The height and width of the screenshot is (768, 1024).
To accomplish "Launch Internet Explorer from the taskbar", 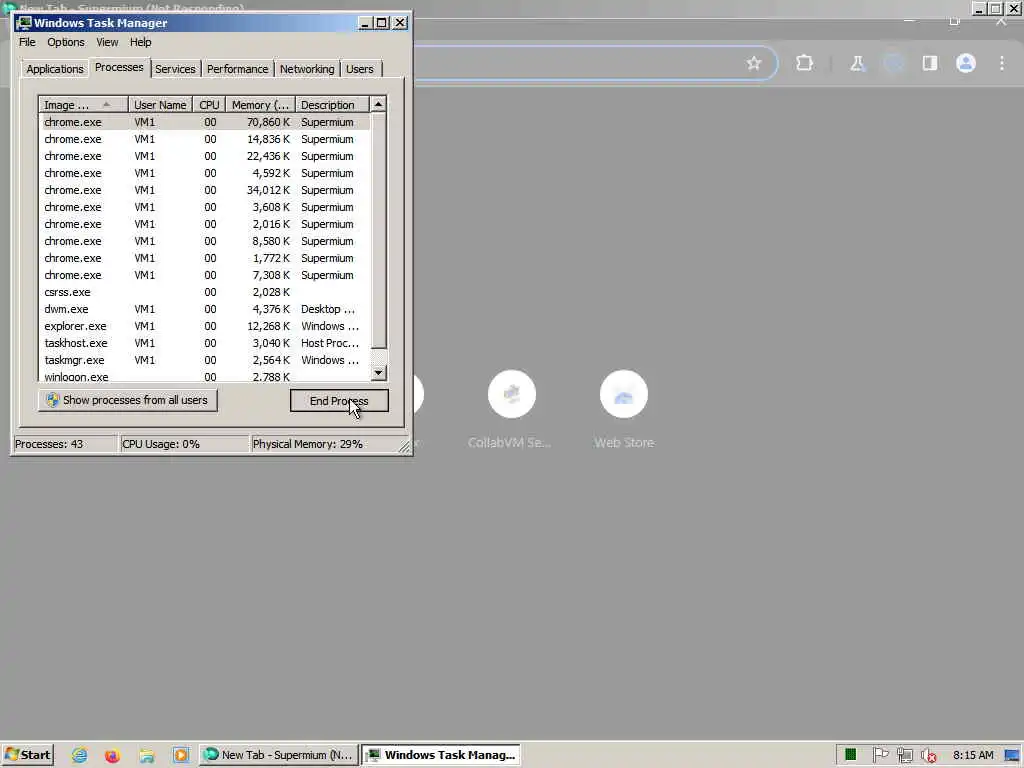I will [x=80, y=755].
